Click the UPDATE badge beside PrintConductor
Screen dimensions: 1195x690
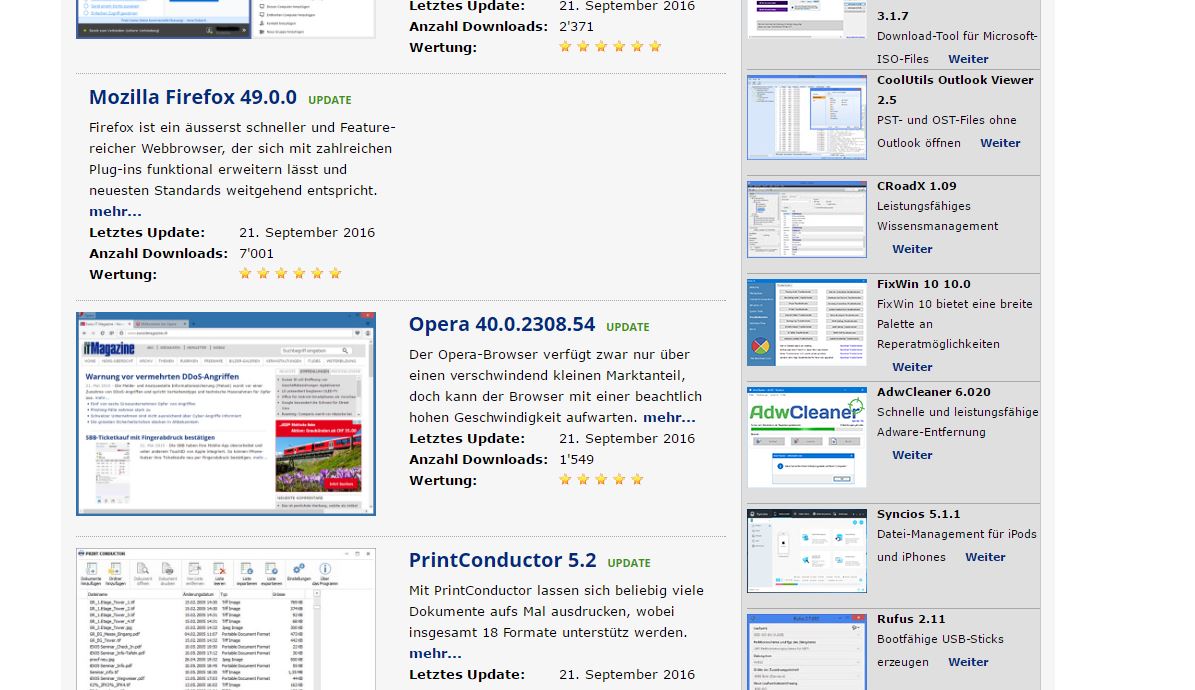pos(629,563)
